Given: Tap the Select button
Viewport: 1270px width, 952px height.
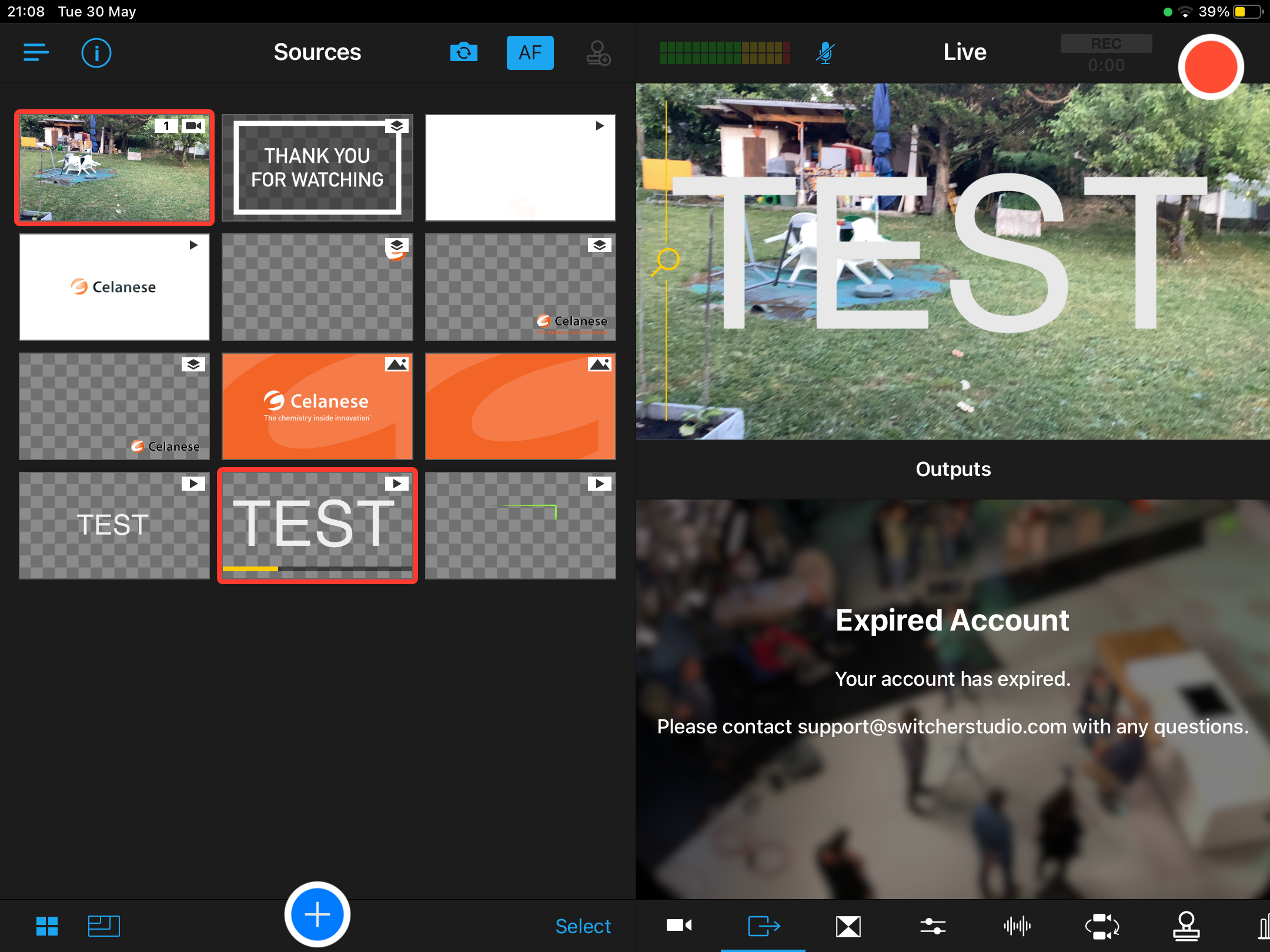Looking at the screenshot, I should coord(583,926).
